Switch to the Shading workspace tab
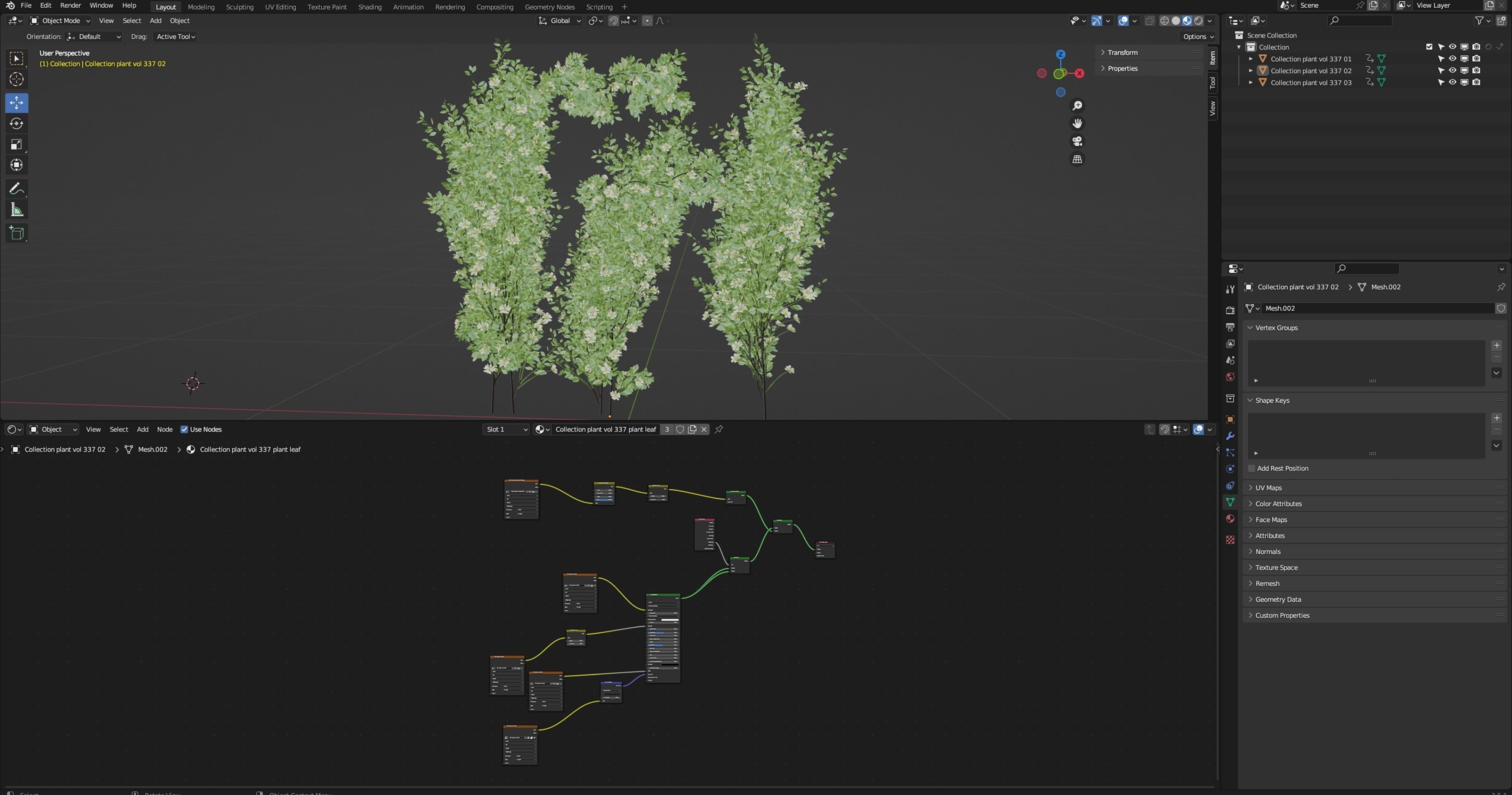 [369, 7]
